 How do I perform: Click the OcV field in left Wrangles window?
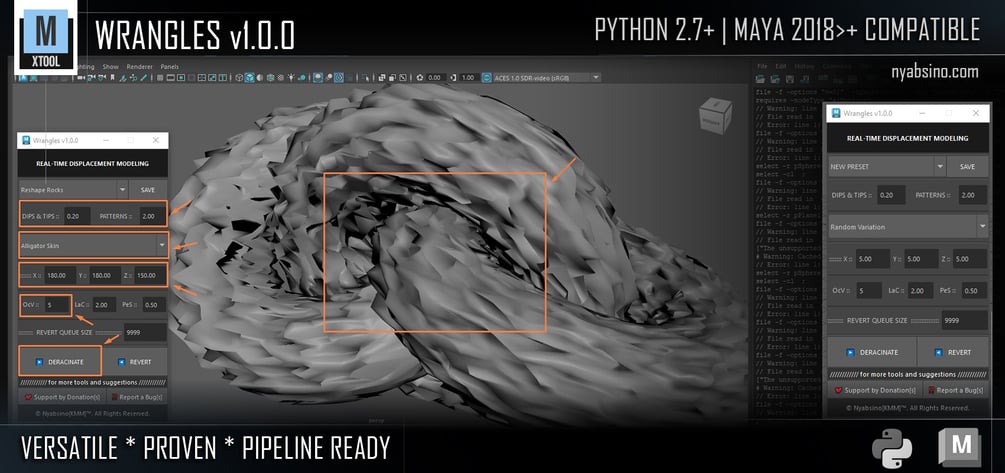pyautogui.click(x=57, y=305)
